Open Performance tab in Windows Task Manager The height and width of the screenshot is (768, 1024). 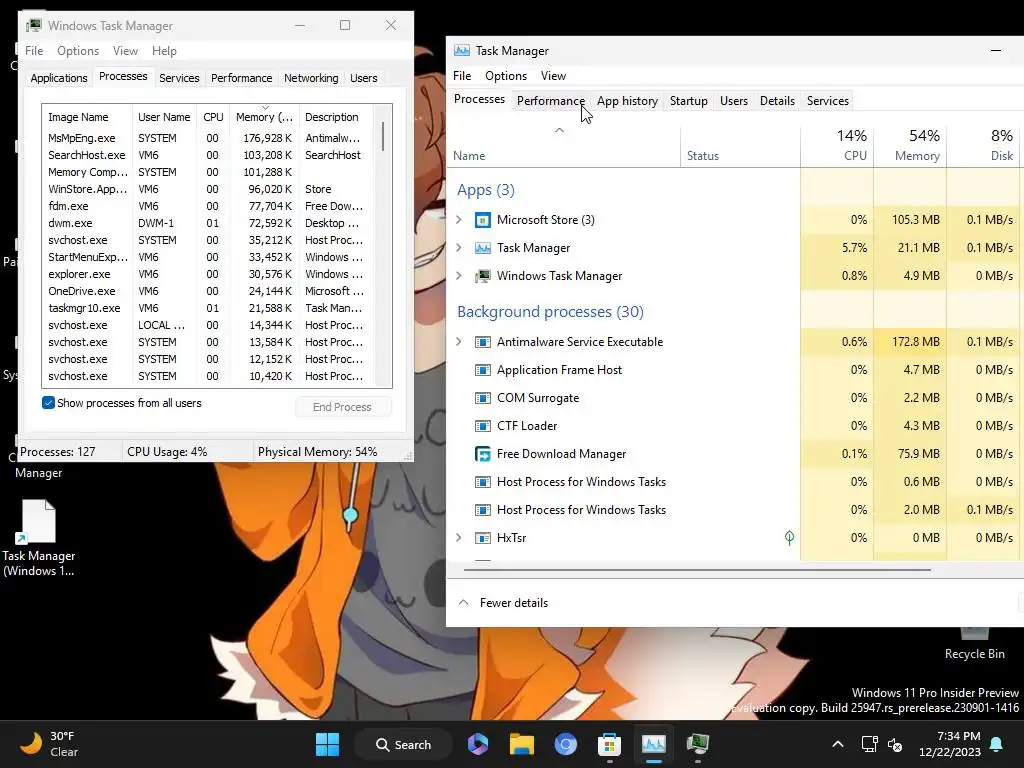241,78
